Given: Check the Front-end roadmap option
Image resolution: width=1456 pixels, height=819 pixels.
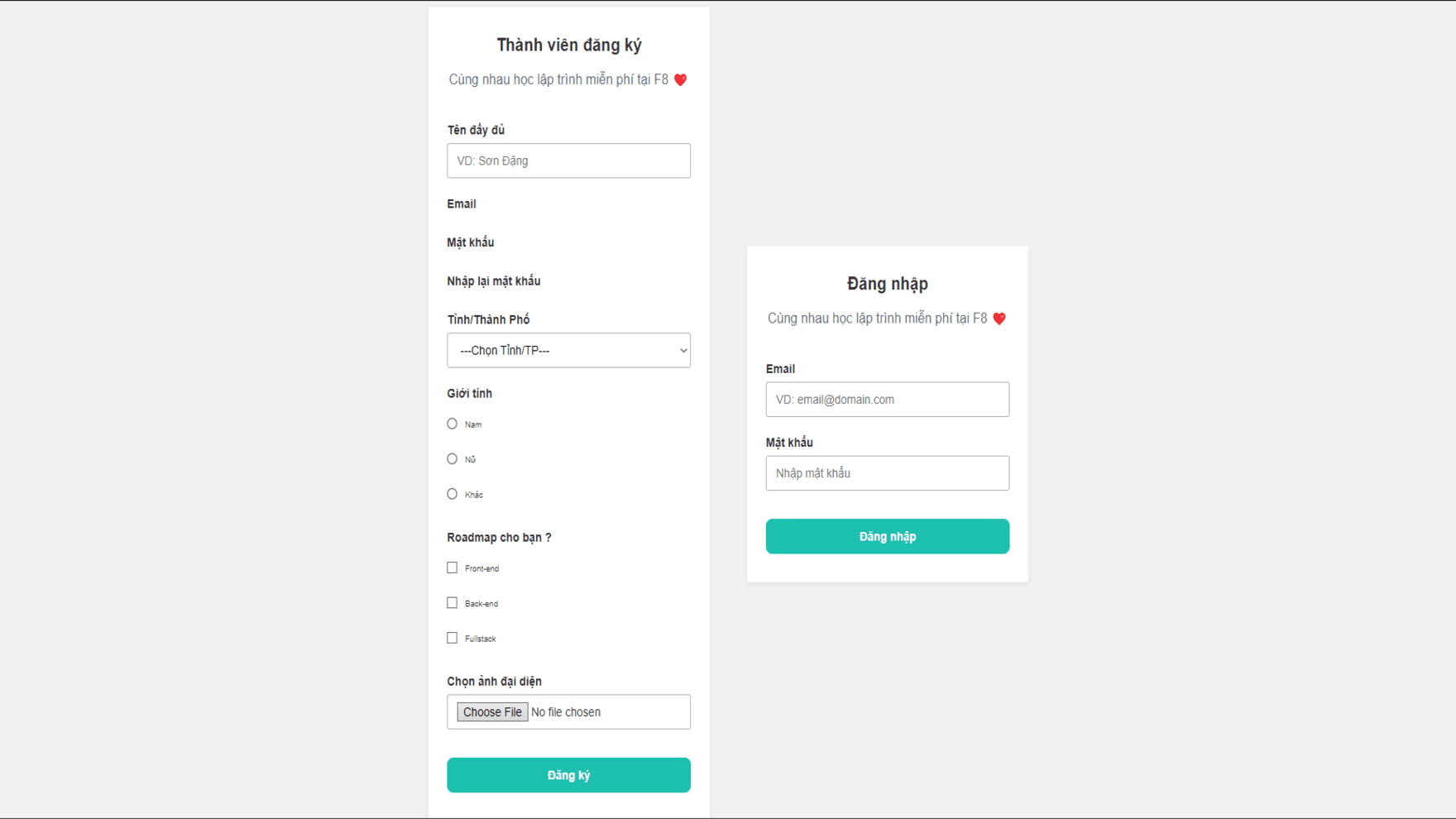Looking at the screenshot, I should [x=452, y=568].
